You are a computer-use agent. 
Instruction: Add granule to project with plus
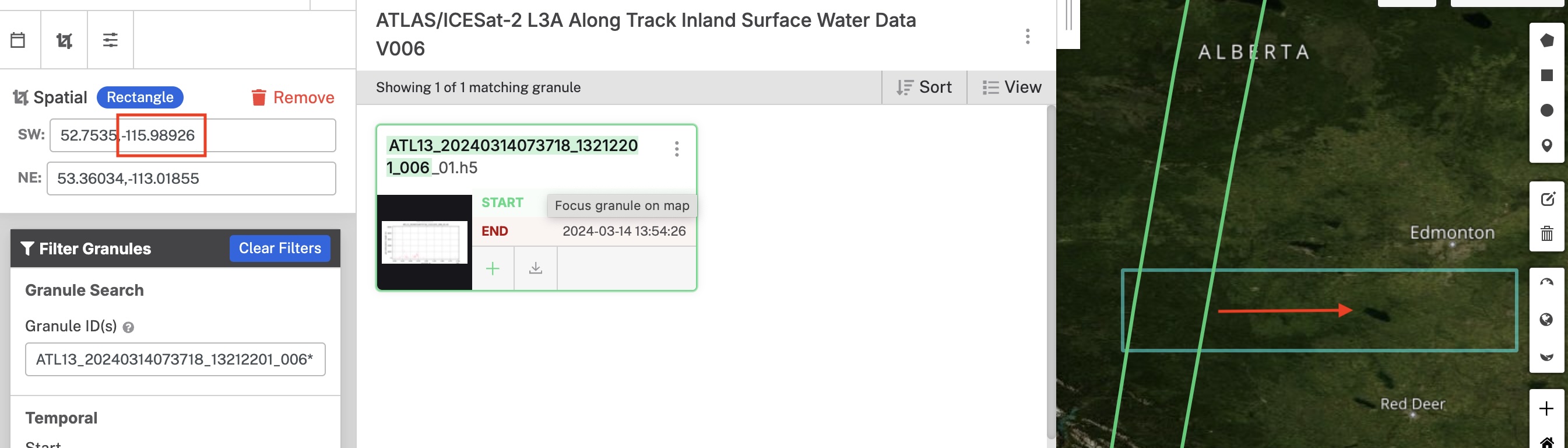click(493, 268)
